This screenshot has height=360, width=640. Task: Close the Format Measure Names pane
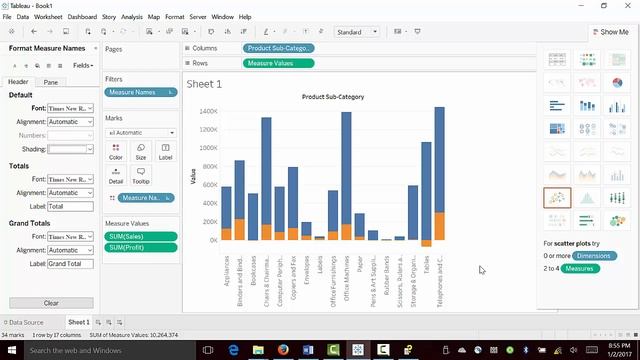(x=96, y=48)
